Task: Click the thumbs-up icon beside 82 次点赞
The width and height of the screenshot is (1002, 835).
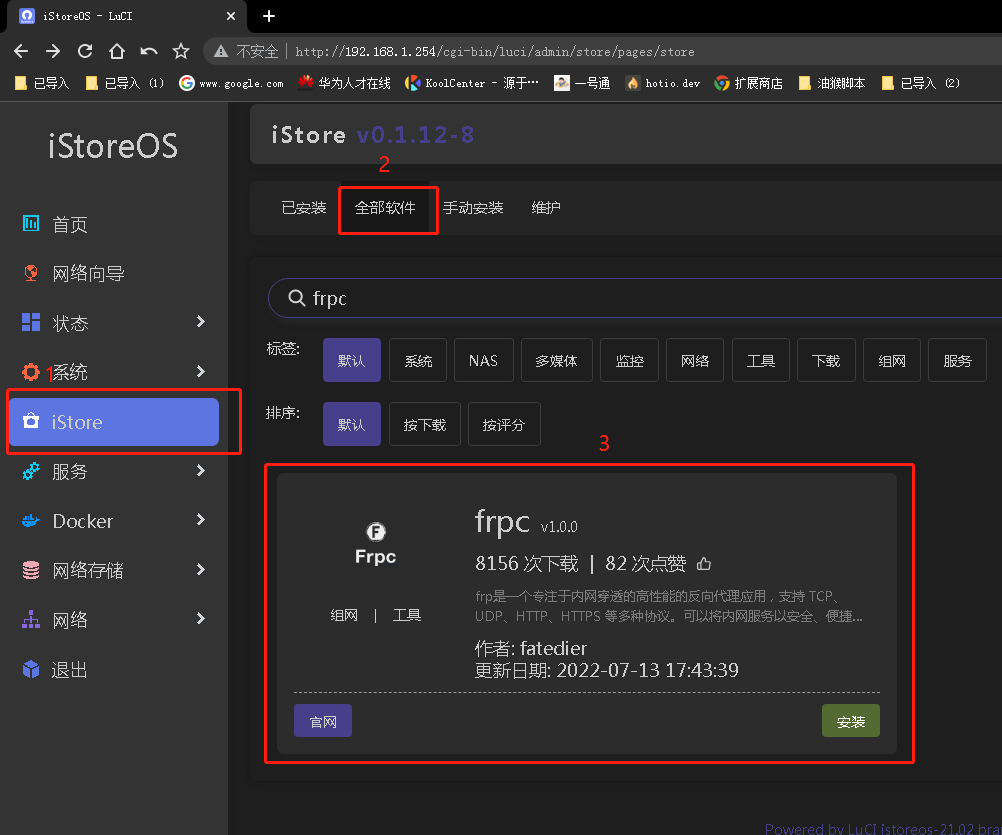Action: click(x=704, y=564)
